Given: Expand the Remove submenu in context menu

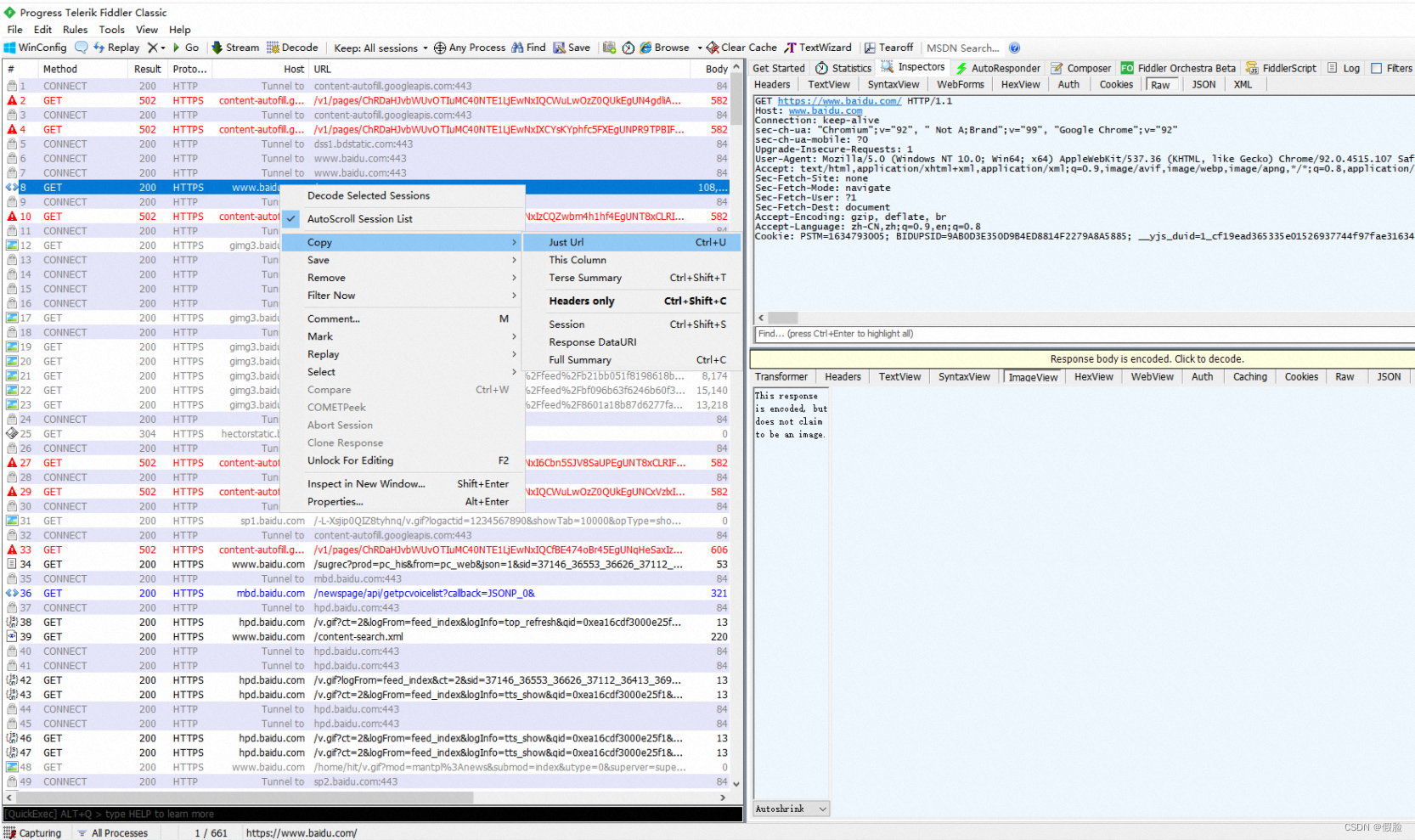Looking at the screenshot, I should [x=403, y=278].
